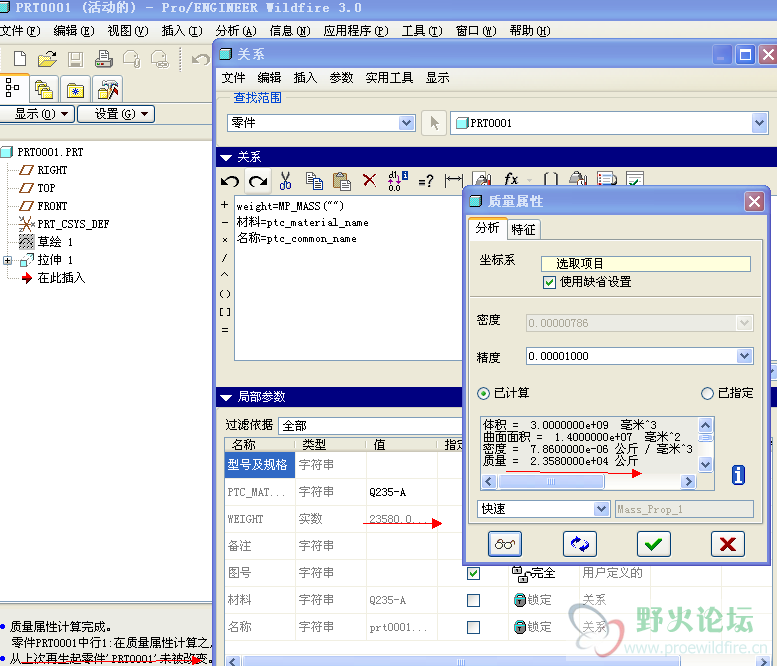The image size is (777, 666).
Task: Click the 选取项目 coordinate system field
Action: tap(646, 264)
